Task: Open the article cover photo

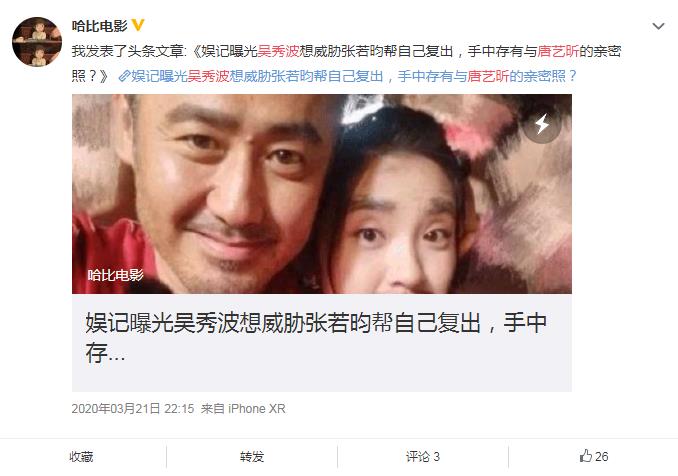Action: (322, 194)
